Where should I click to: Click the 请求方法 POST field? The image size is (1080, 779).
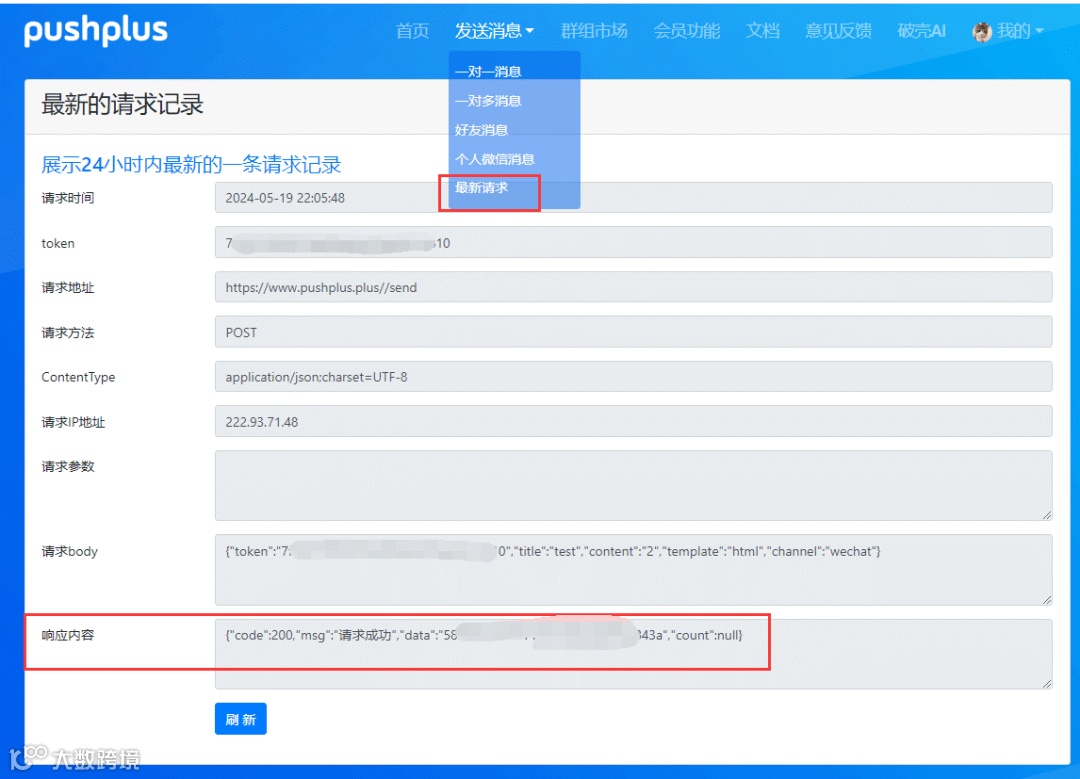coord(633,332)
